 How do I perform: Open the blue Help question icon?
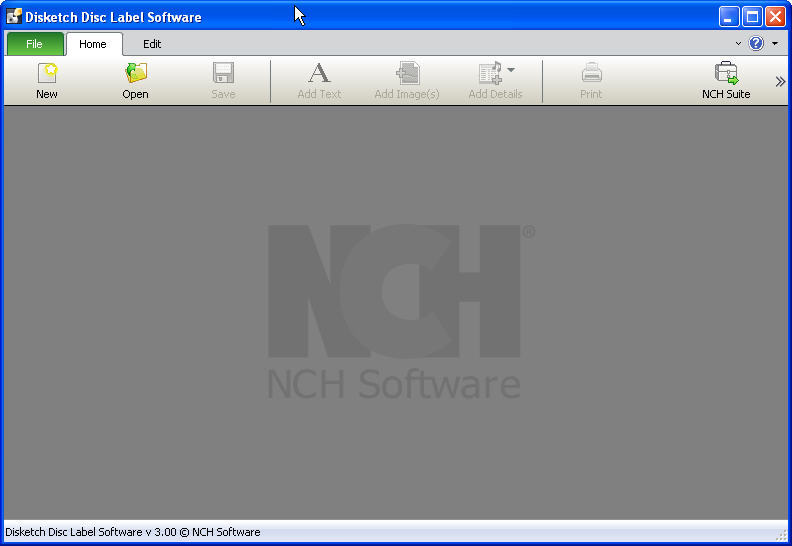(756, 43)
